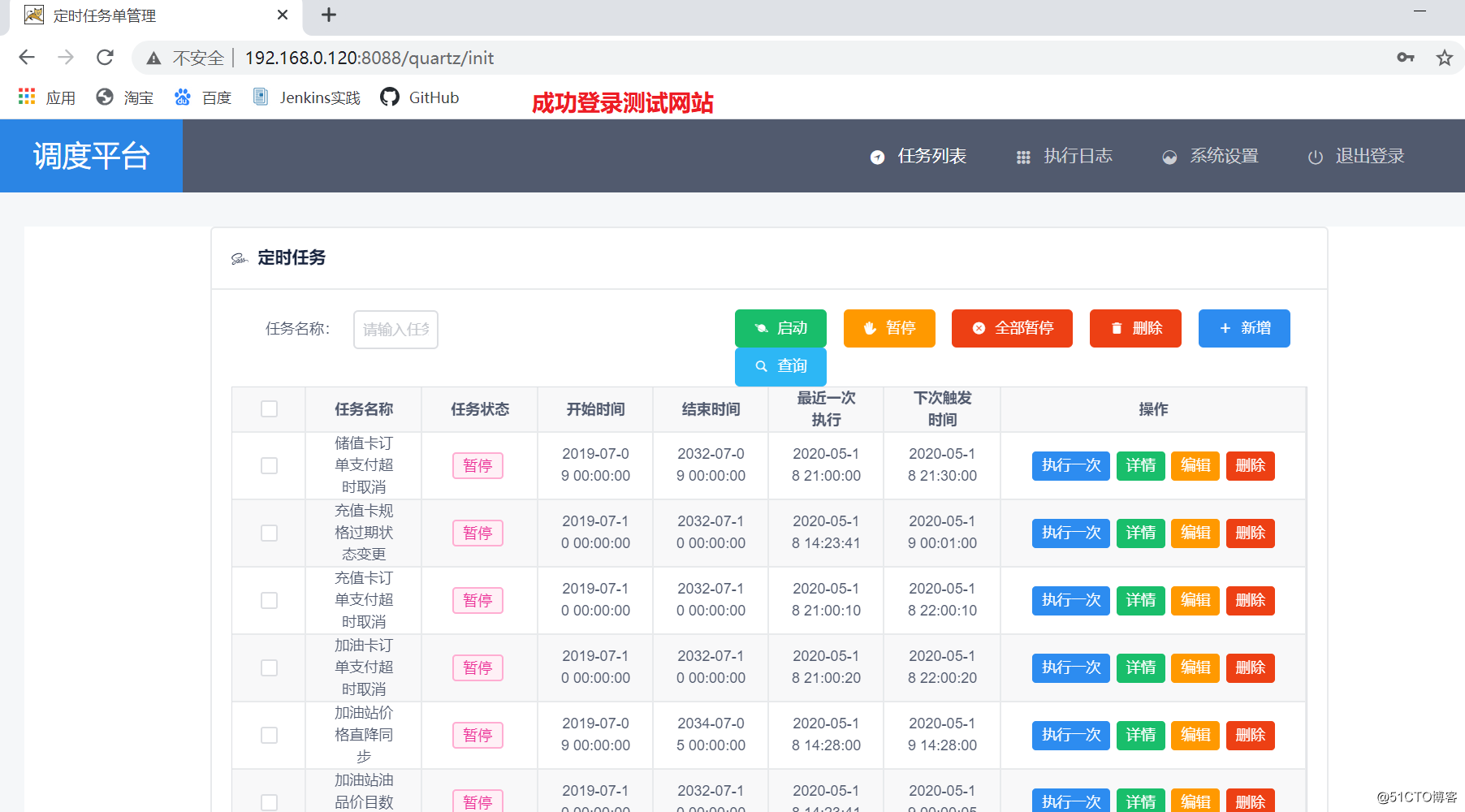Open the saved password key icon
The width and height of the screenshot is (1465, 812).
1405,58
